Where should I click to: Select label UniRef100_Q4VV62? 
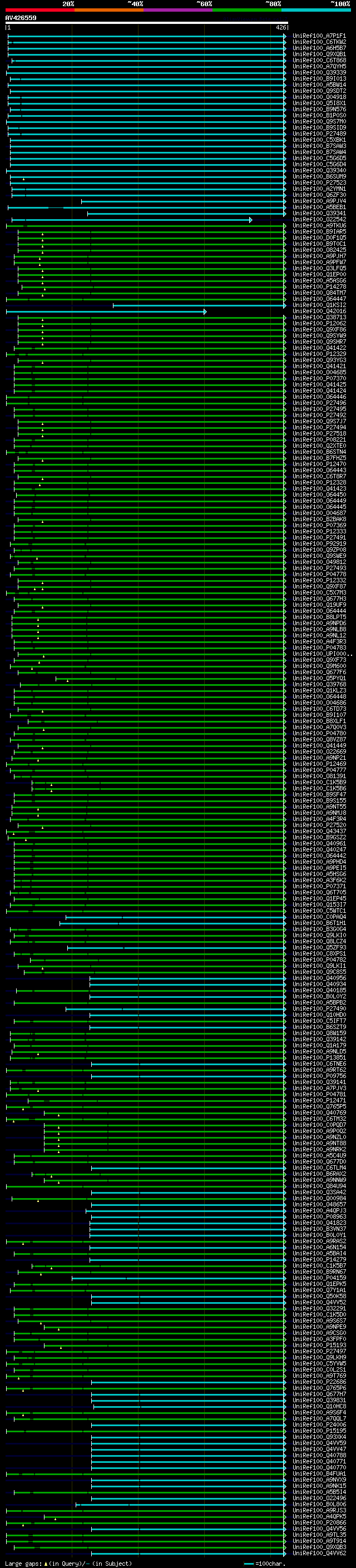tap(319, 1553)
